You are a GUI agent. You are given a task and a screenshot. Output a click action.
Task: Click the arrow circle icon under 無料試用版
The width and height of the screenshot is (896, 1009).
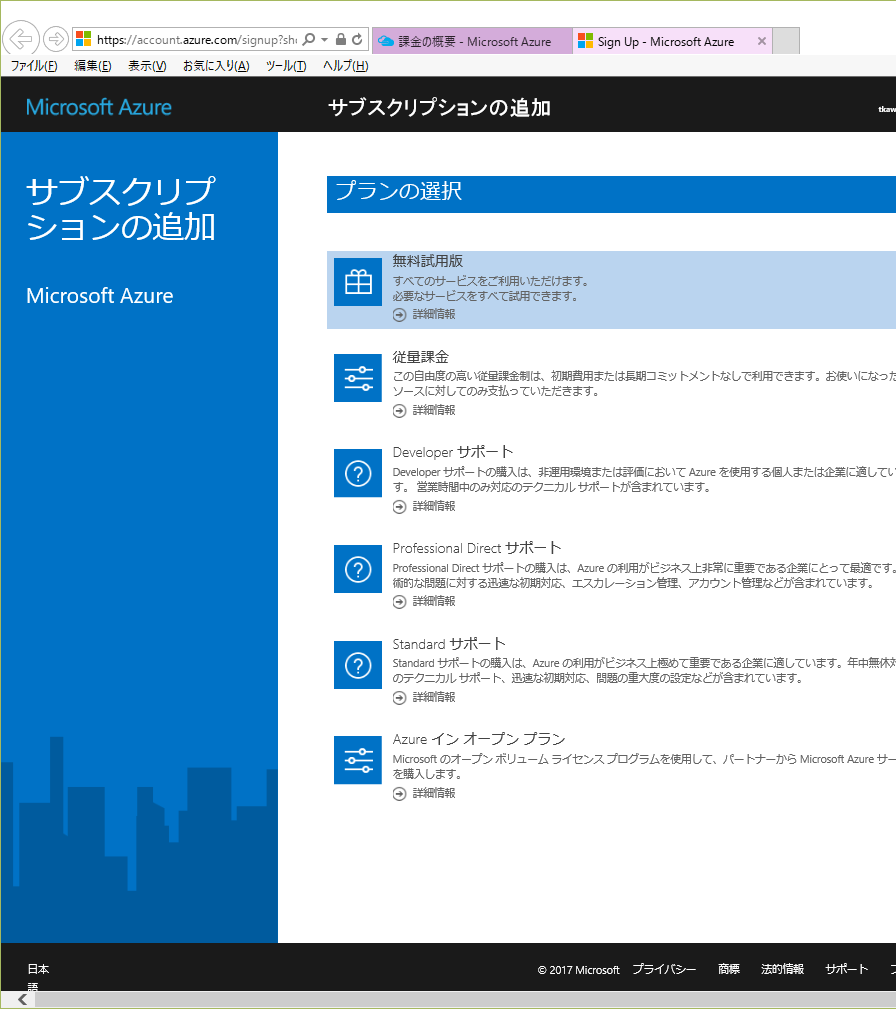(400, 315)
